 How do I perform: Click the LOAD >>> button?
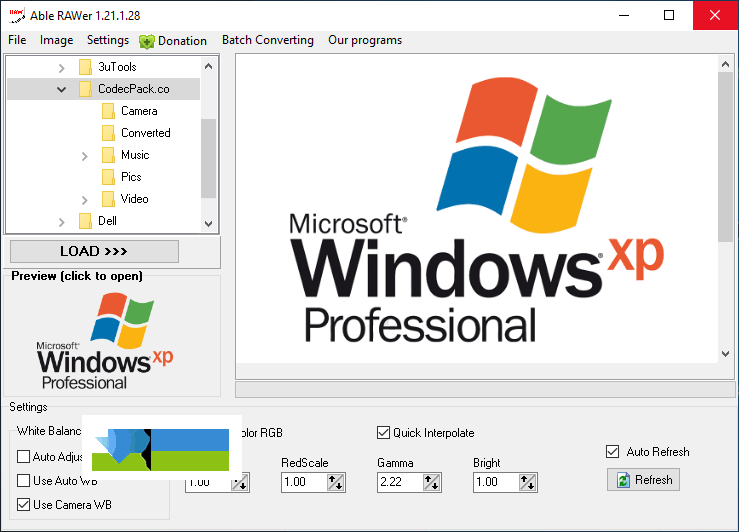tap(94, 251)
